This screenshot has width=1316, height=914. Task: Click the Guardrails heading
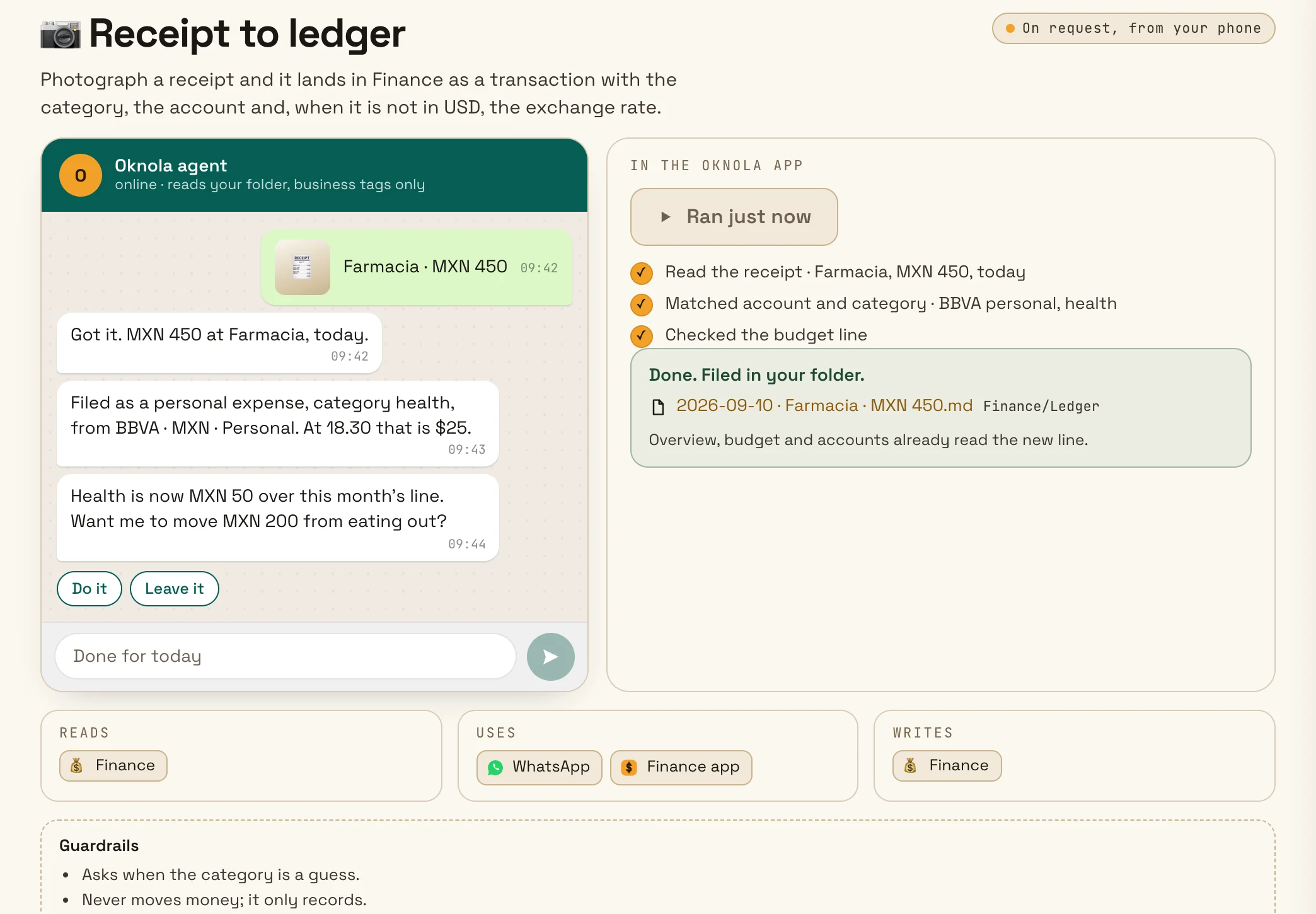click(x=99, y=846)
